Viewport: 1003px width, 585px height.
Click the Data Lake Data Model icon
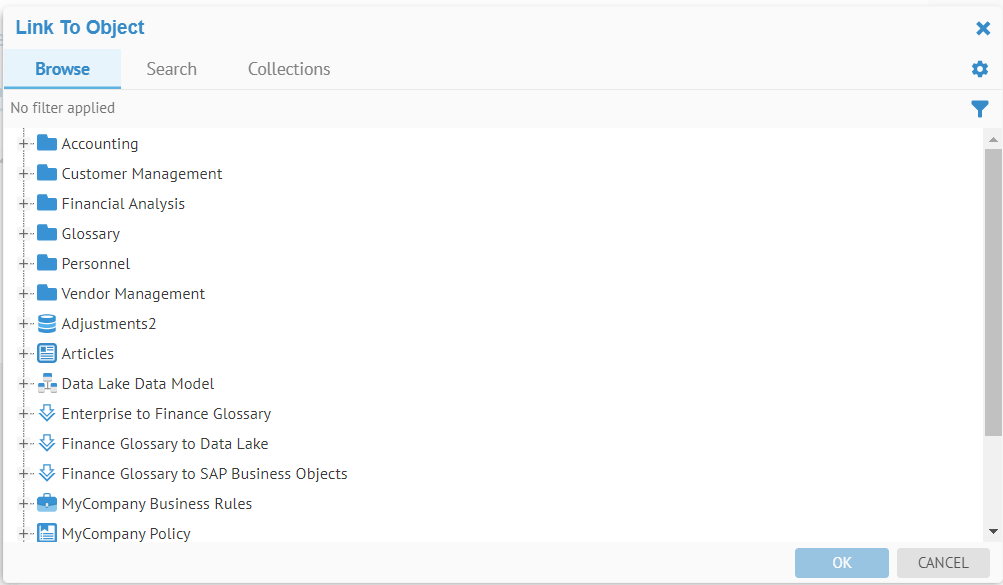pos(47,384)
